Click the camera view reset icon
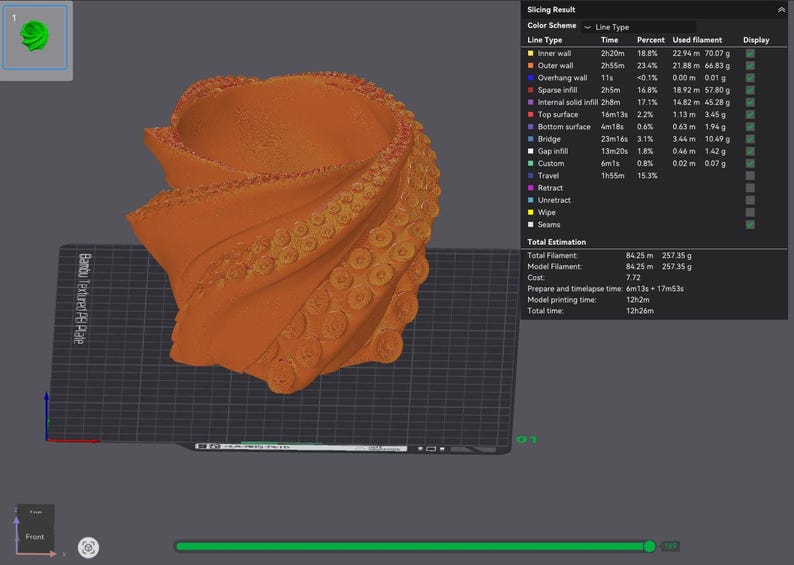Viewport: 794px width, 565px height. [88, 547]
